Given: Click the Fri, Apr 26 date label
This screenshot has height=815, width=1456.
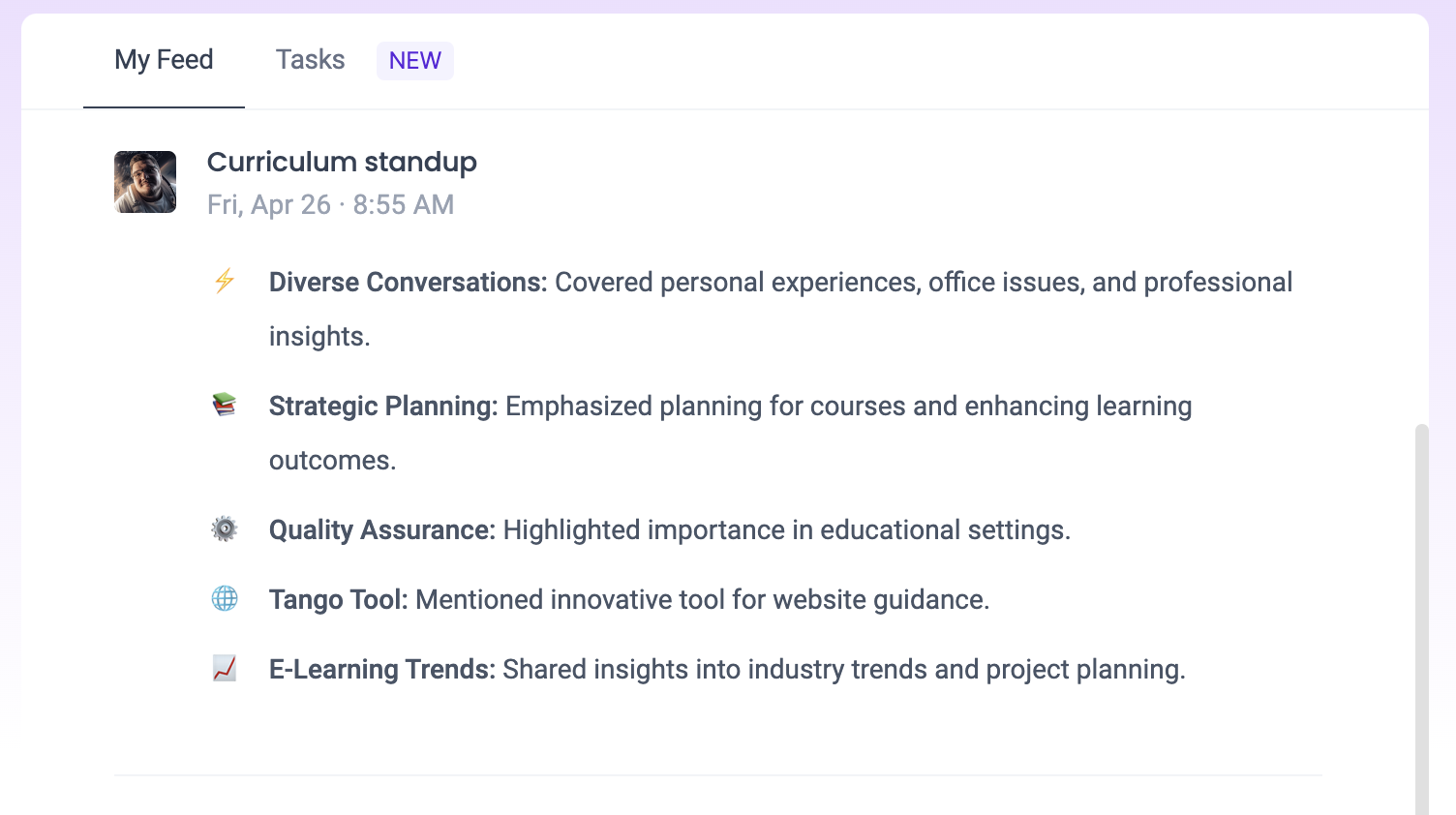Looking at the screenshot, I should click(x=269, y=204).
